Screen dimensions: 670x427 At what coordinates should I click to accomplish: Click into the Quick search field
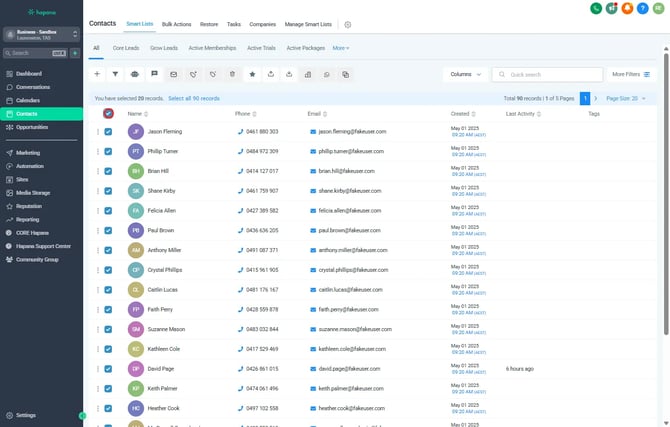[552, 74]
